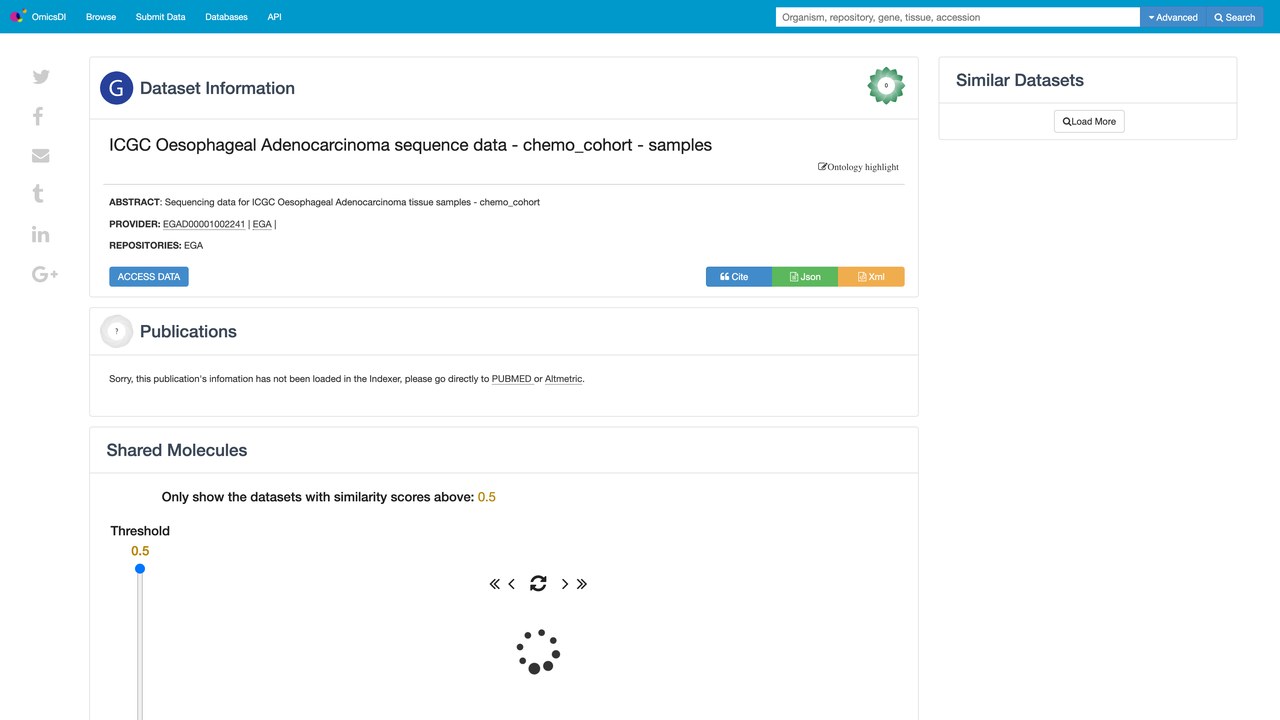Open the EGAD00001002241 provider link
This screenshot has height=720, width=1280.
tap(204, 224)
